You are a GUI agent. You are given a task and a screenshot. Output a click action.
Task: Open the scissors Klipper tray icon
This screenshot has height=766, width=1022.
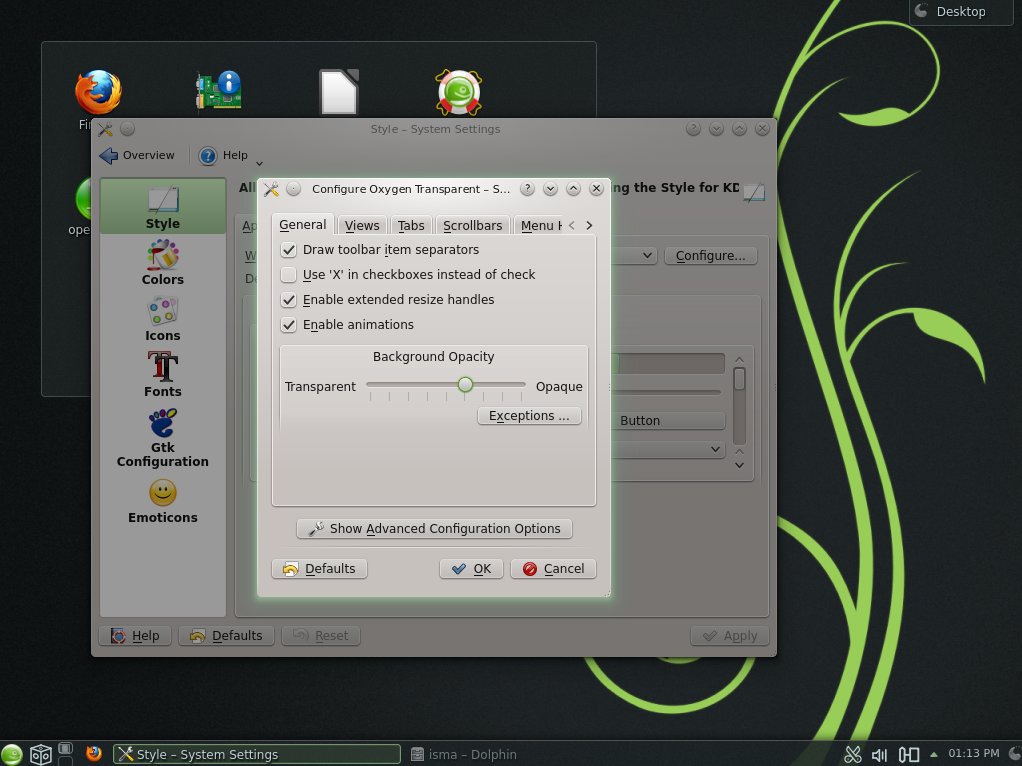click(853, 754)
